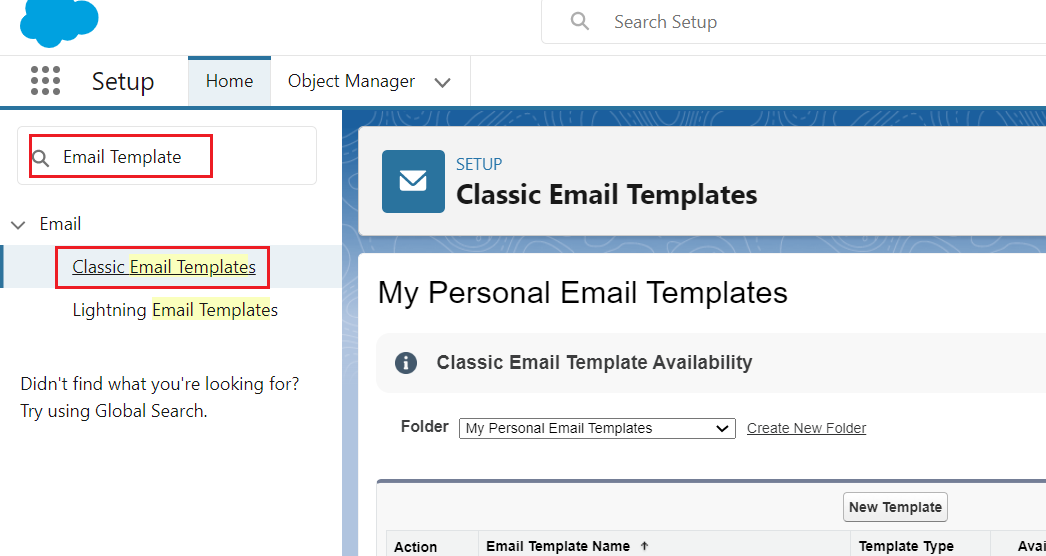Open Lightning Email Templates in sidebar

click(x=175, y=310)
